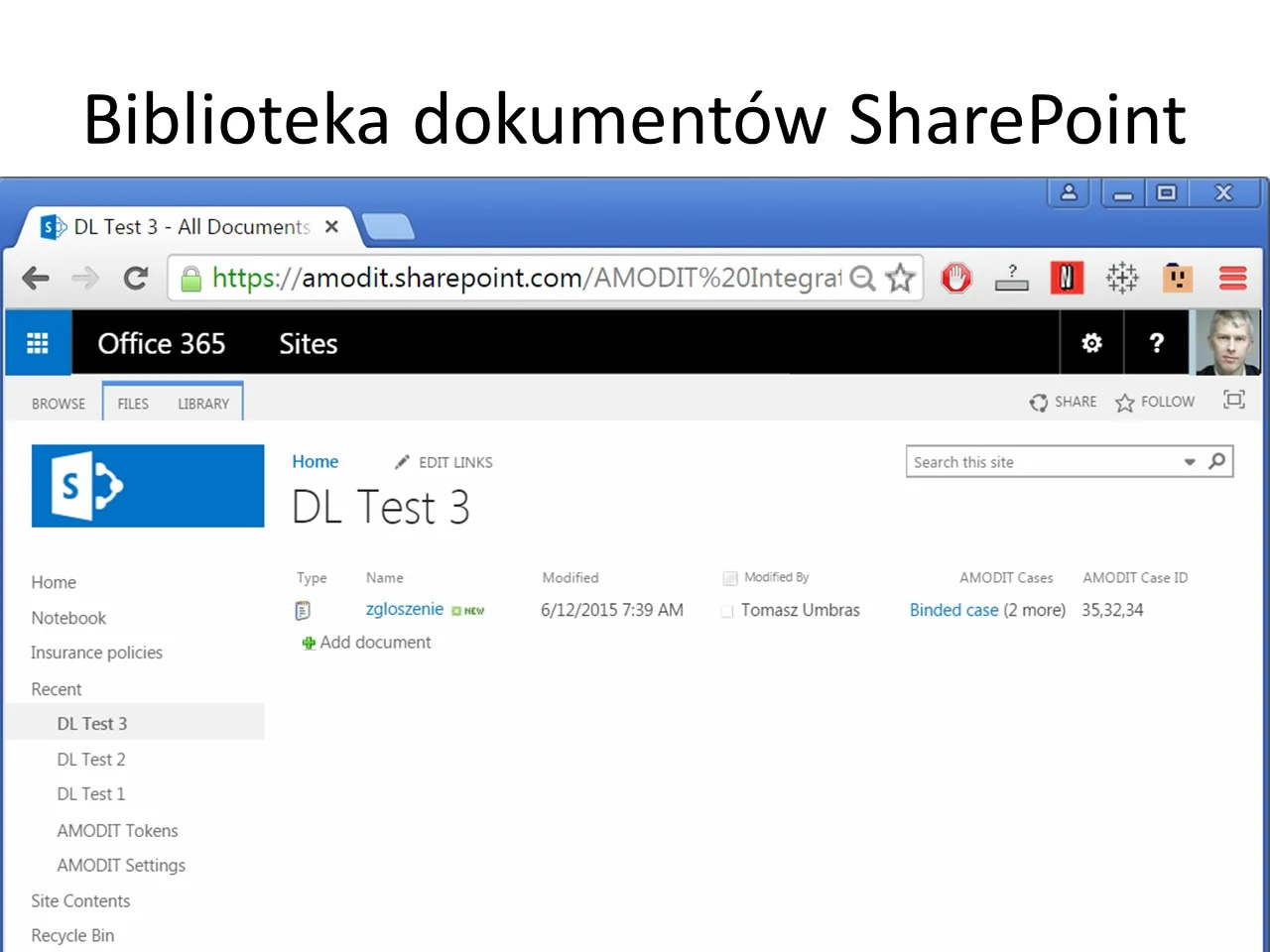Sort by AMODIT Cases column header
Image resolution: width=1270 pixels, height=952 pixels.
tap(1006, 578)
